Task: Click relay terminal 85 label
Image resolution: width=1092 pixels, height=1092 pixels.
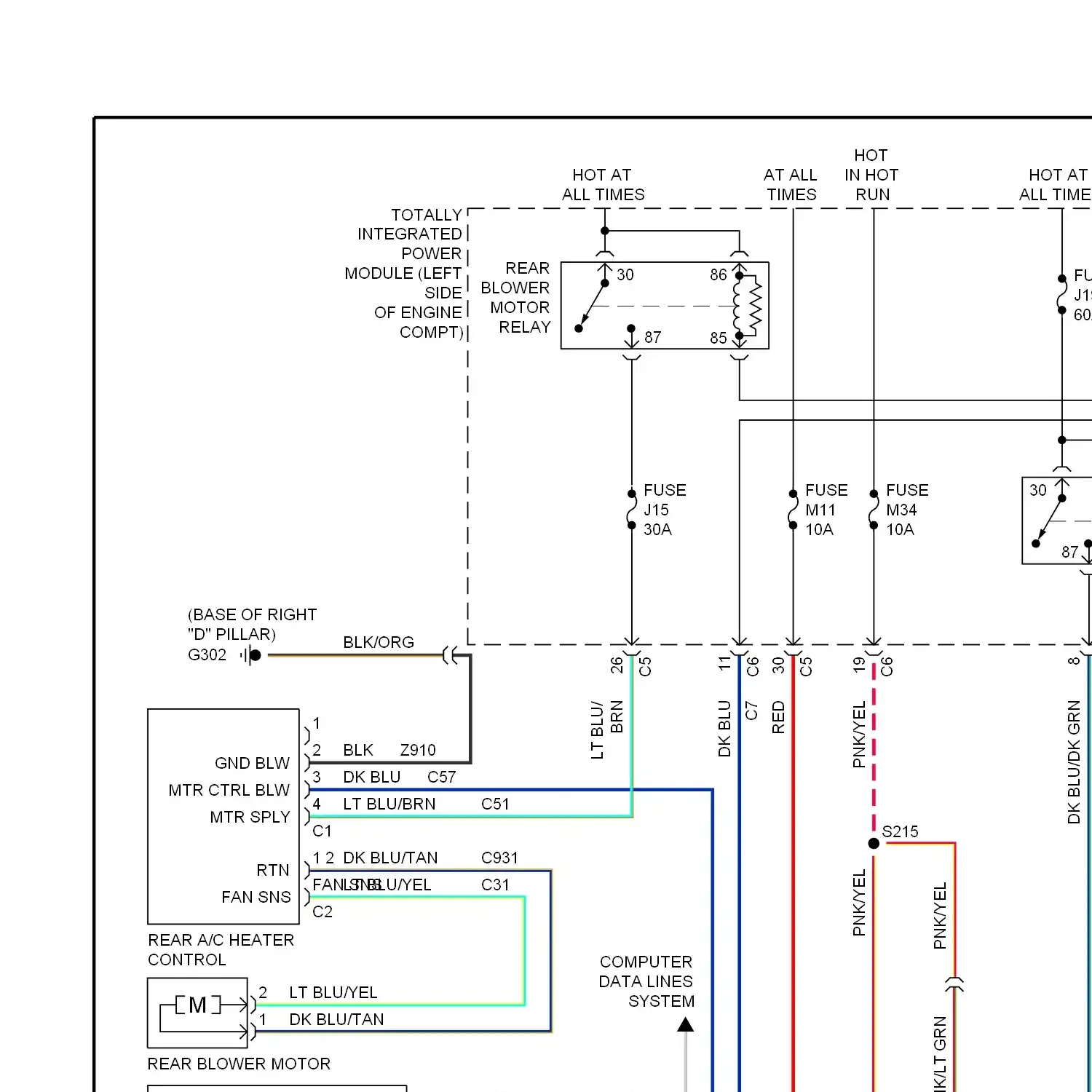Action: click(x=719, y=338)
